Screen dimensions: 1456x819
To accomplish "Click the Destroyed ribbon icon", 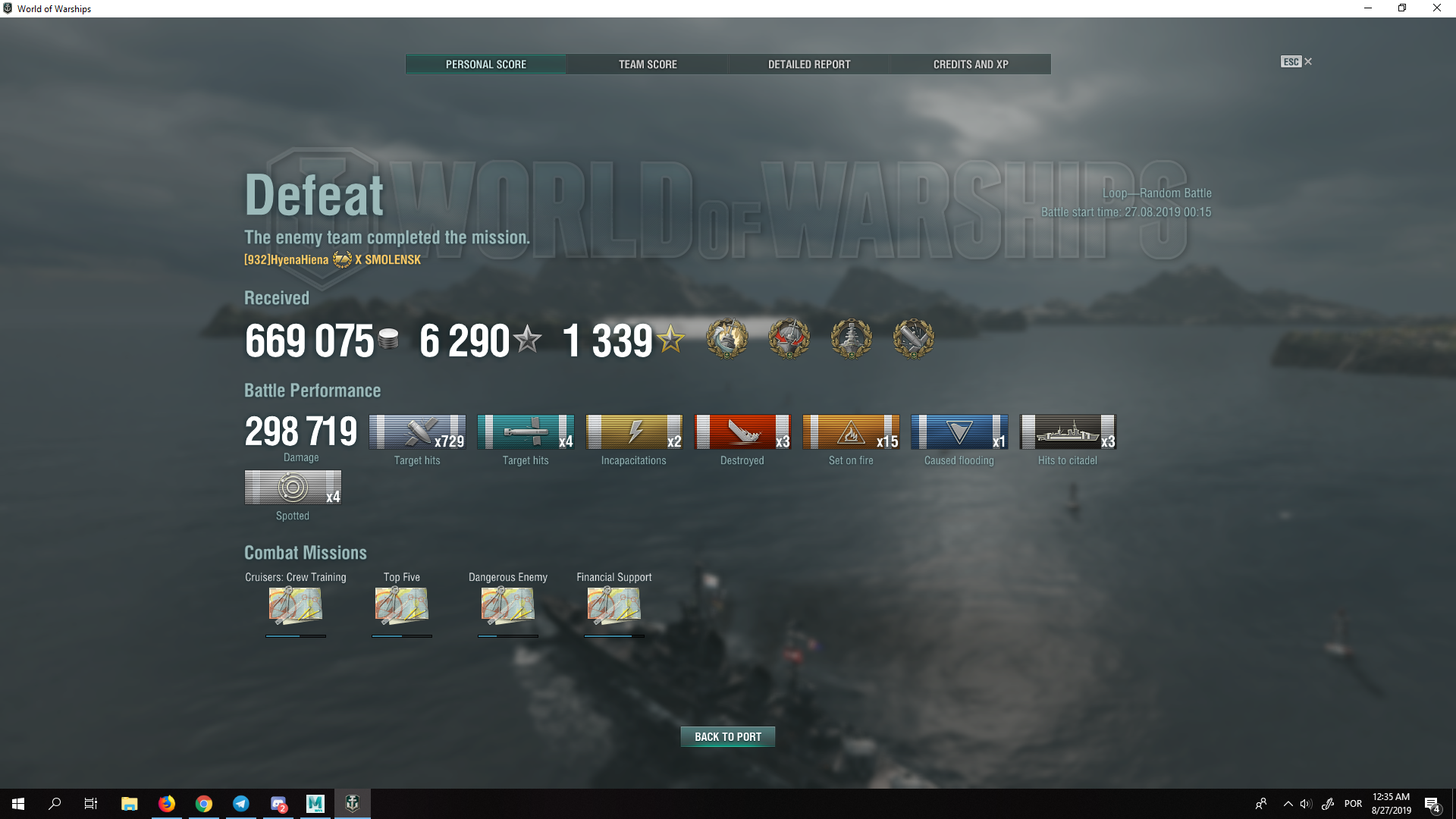I will (x=742, y=431).
